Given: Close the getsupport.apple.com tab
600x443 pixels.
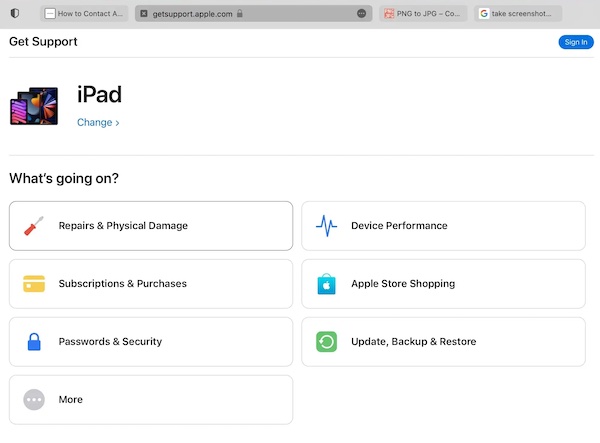Looking at the screenshot, I should click(144, 14).
